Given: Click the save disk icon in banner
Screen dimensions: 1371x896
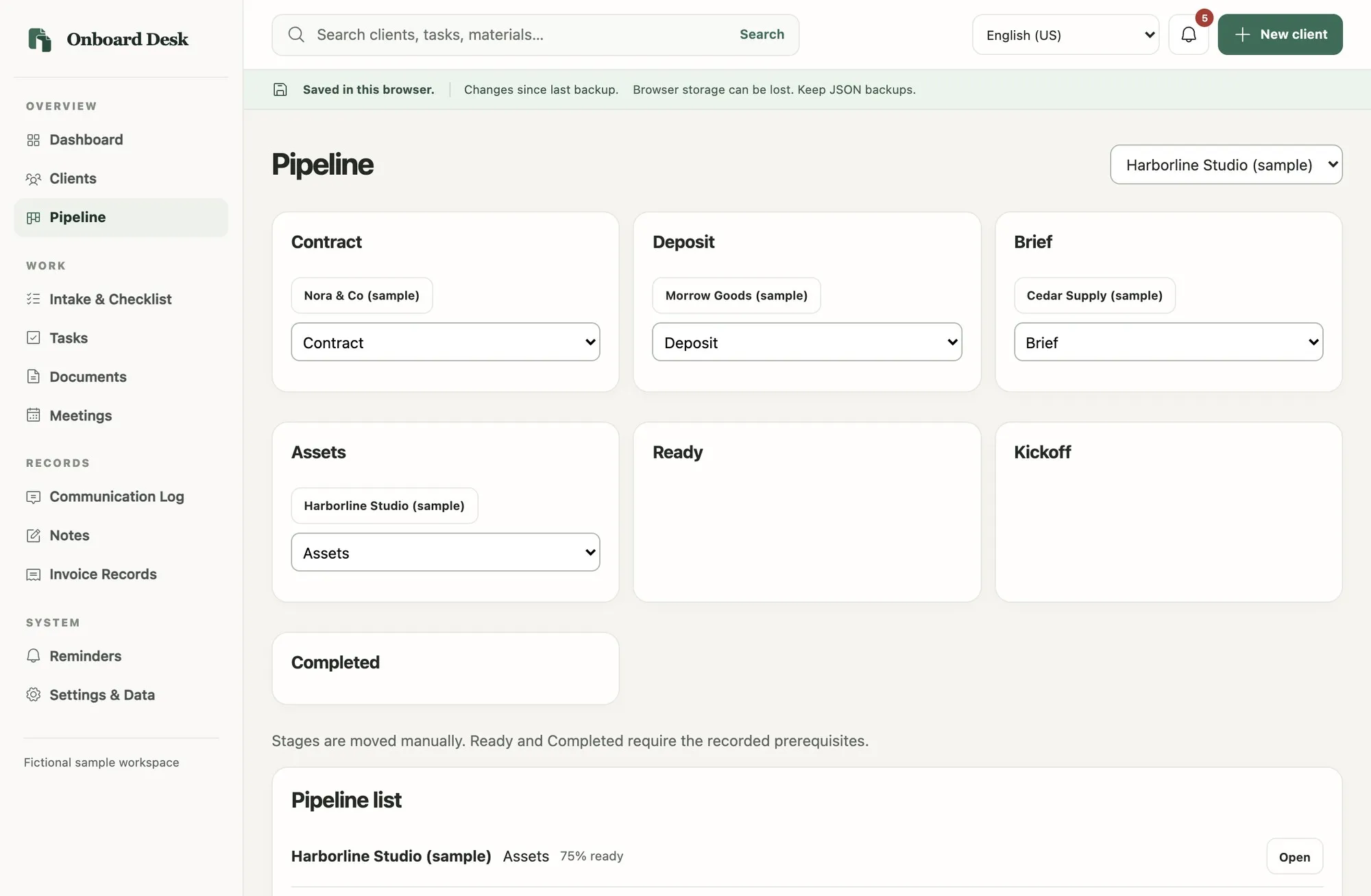Looking at the screenshot, I should pyautogui.click(x=280, y=90).
